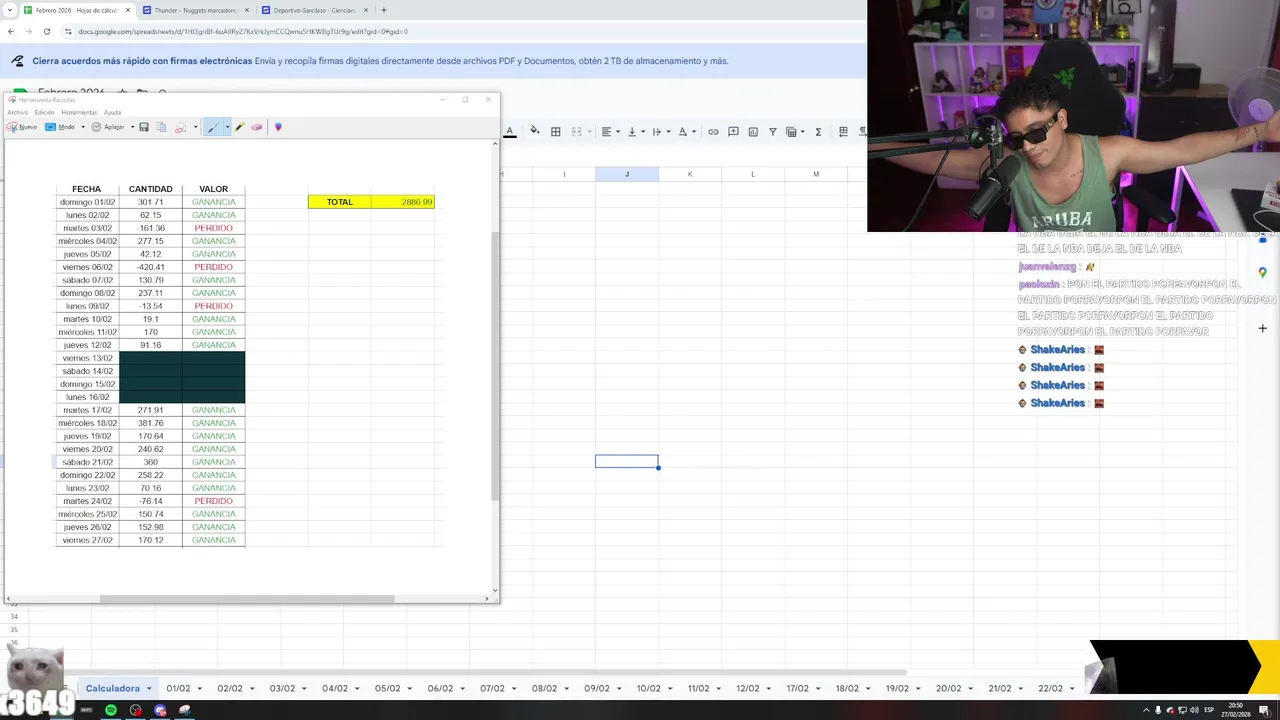This screenshot has width=1280, height=720.
Task: Click the yellow TOTAL cell in snip
Action: click(x=340, y=202)
